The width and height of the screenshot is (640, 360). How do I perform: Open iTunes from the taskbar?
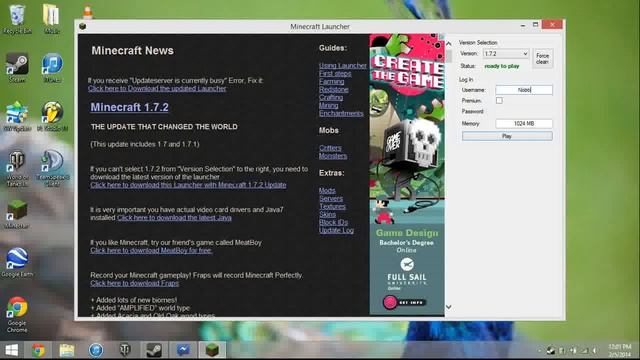[x=96, y=350]
